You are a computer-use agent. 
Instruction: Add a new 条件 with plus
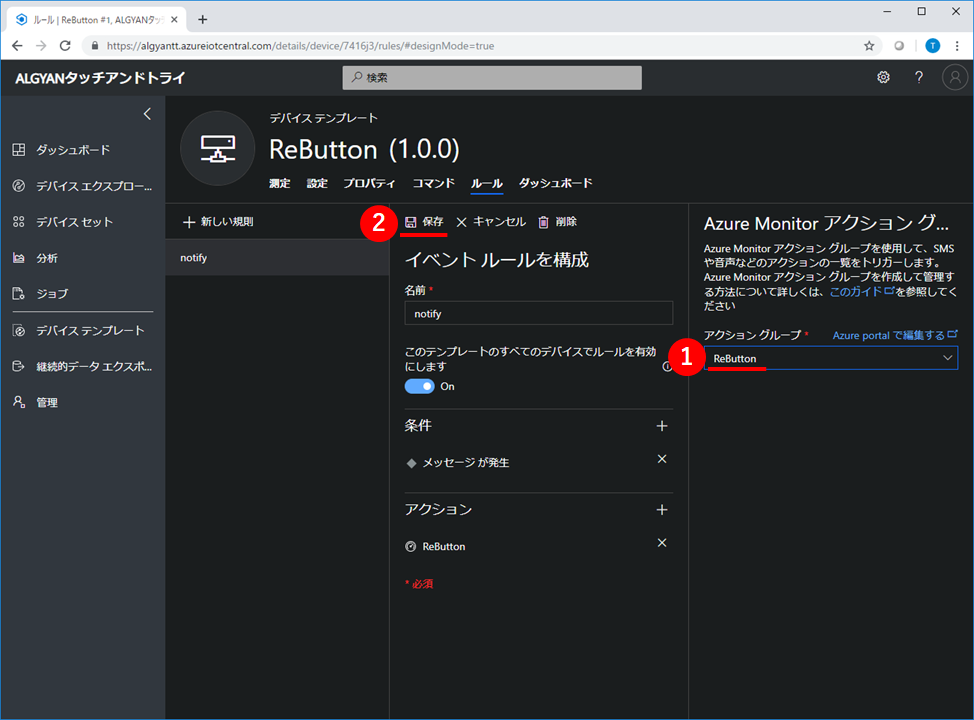coord(662,426)
